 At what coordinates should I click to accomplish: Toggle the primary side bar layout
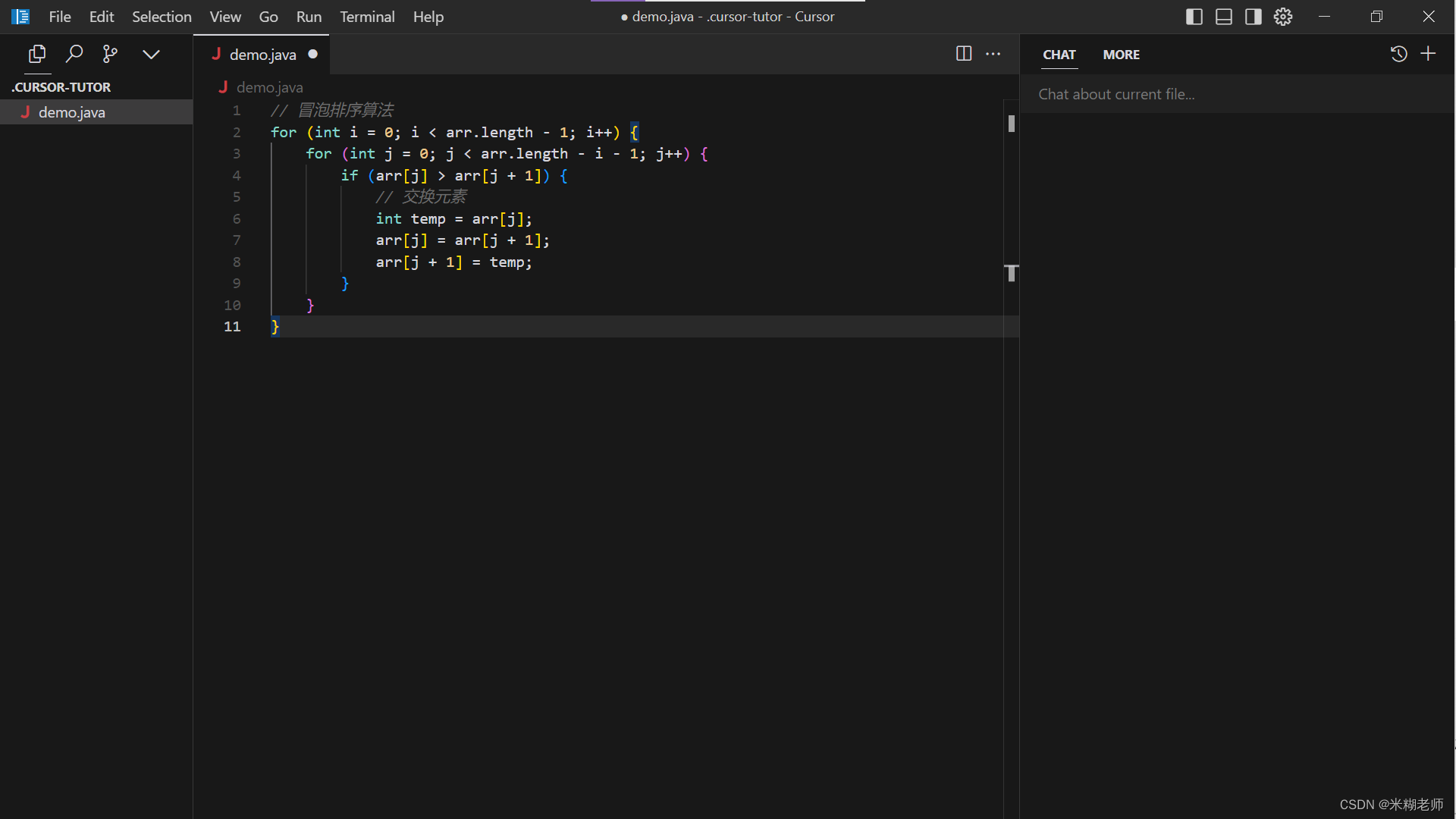pos(1194,17)
